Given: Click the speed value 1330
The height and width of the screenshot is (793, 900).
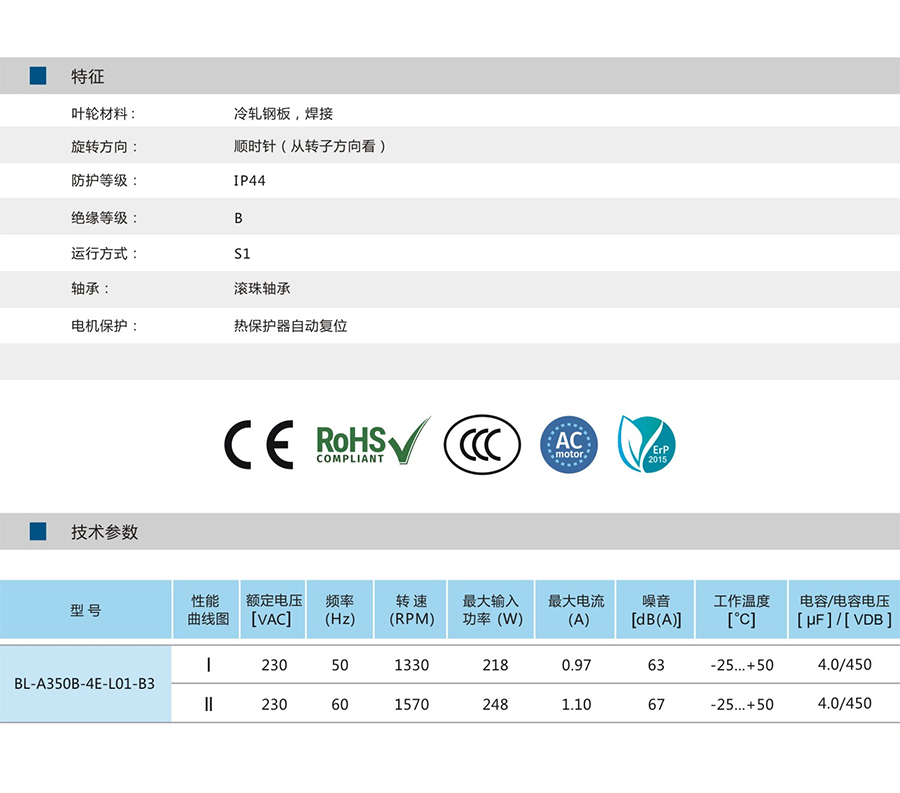Looking at the screenshot, I should [412, 665].
